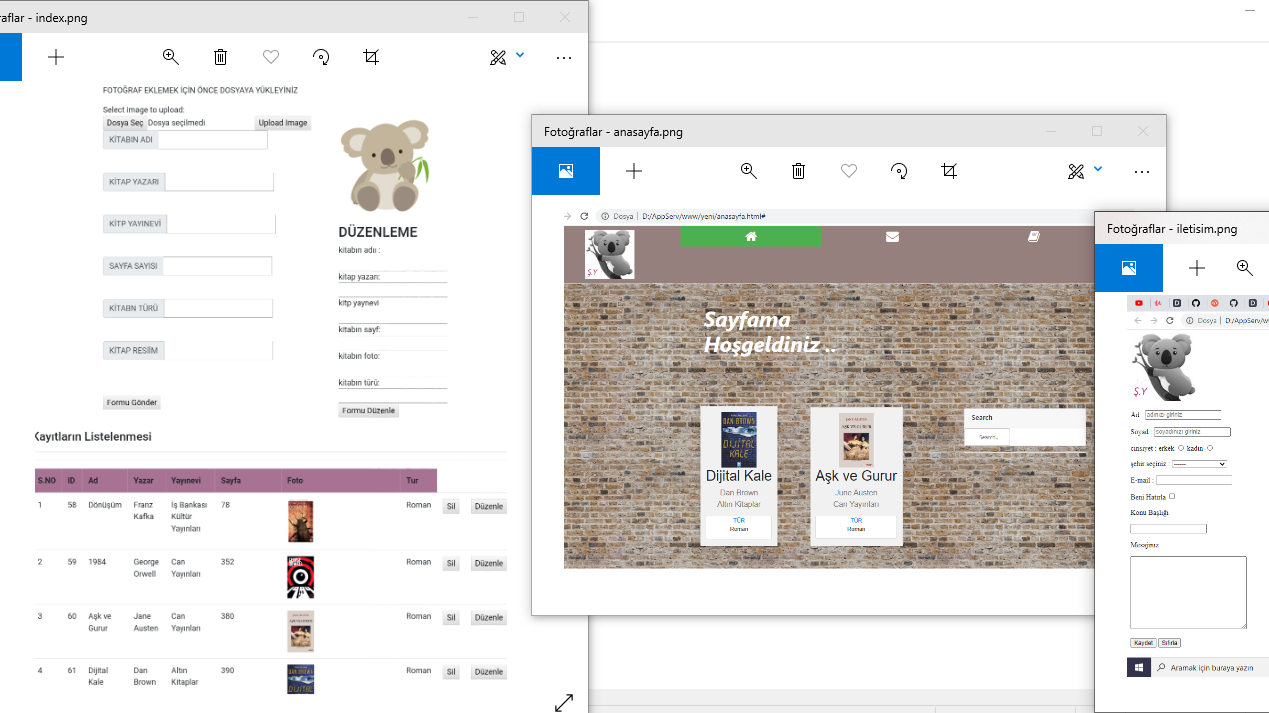Screen dimensions: 1269x713
Task: Click the Search input on anasayfa page
Action: click(988, 437)
